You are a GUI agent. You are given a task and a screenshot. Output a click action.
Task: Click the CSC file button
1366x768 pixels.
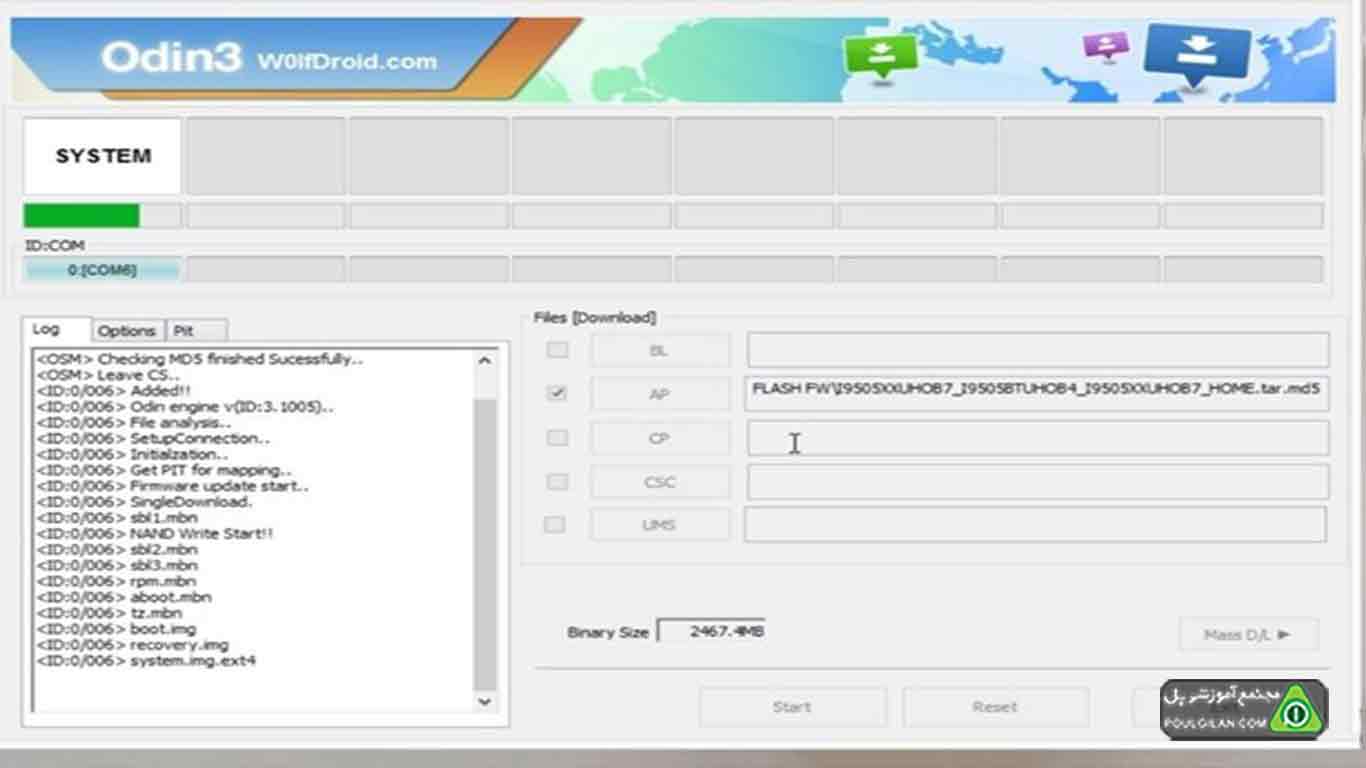point(659,482)
